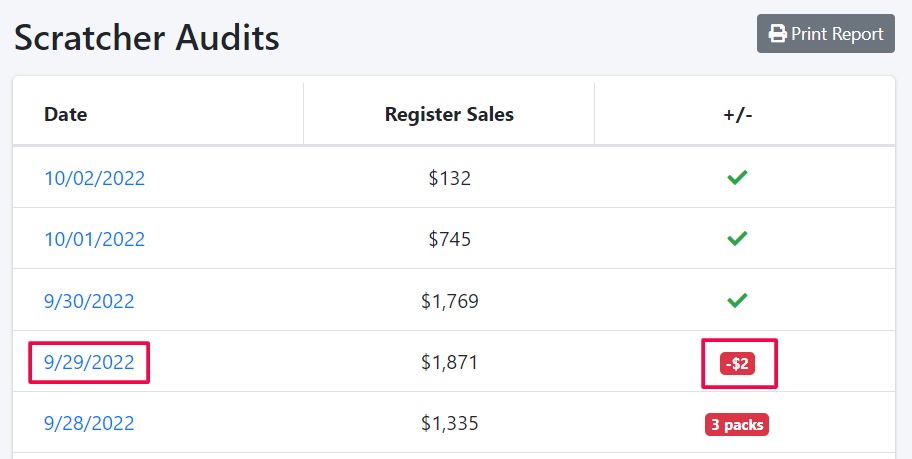
Task: Click the Register Sales column header
Action: (449, 114)
